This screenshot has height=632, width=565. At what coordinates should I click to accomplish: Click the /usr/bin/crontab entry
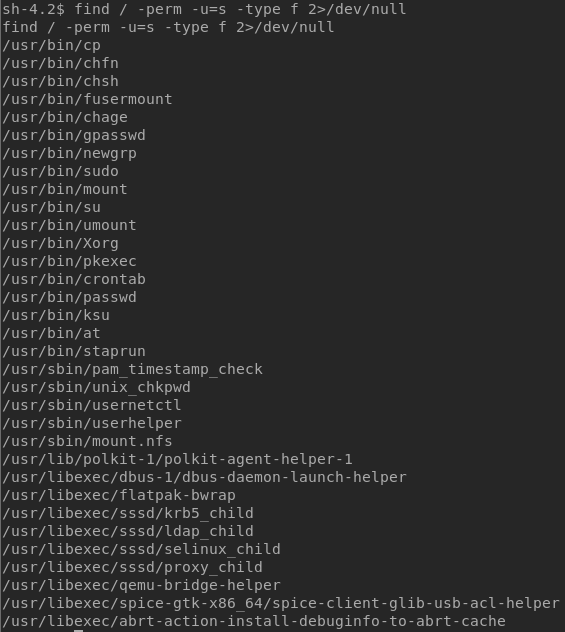(74, 279)
